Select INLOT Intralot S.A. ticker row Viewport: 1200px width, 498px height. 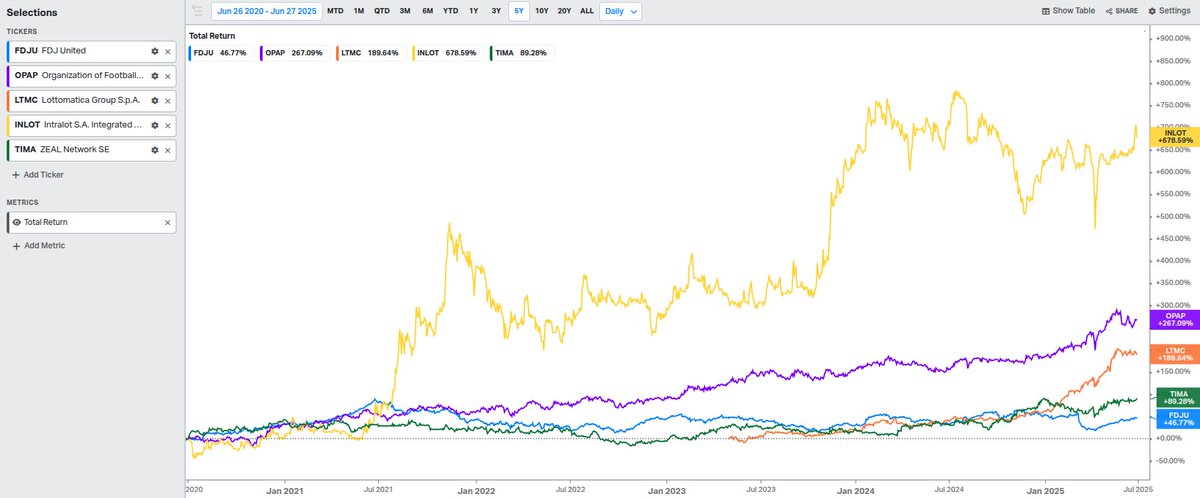pos(91,125)
